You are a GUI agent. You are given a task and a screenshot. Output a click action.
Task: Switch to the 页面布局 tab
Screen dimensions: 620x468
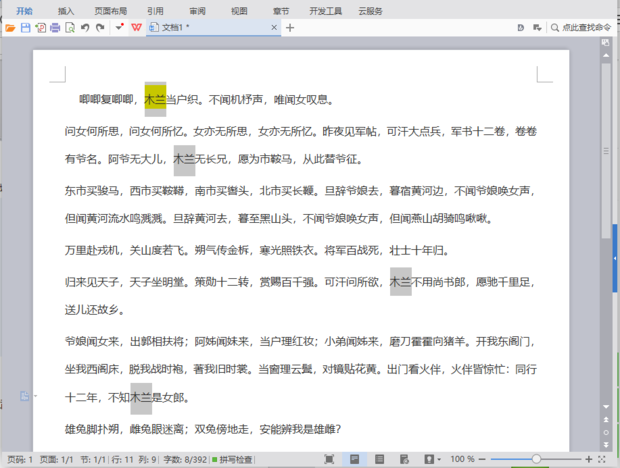(111, 11)
